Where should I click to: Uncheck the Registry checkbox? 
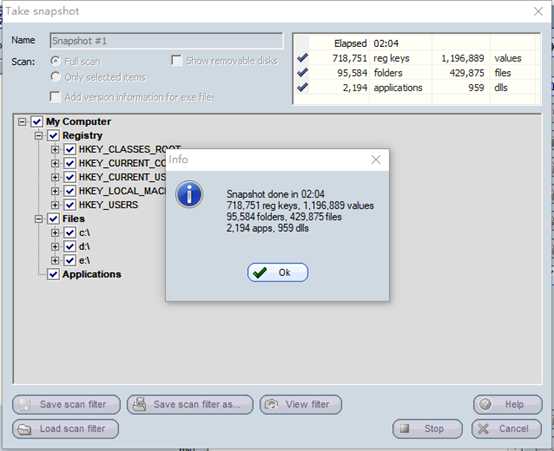(x=53, y=135)
